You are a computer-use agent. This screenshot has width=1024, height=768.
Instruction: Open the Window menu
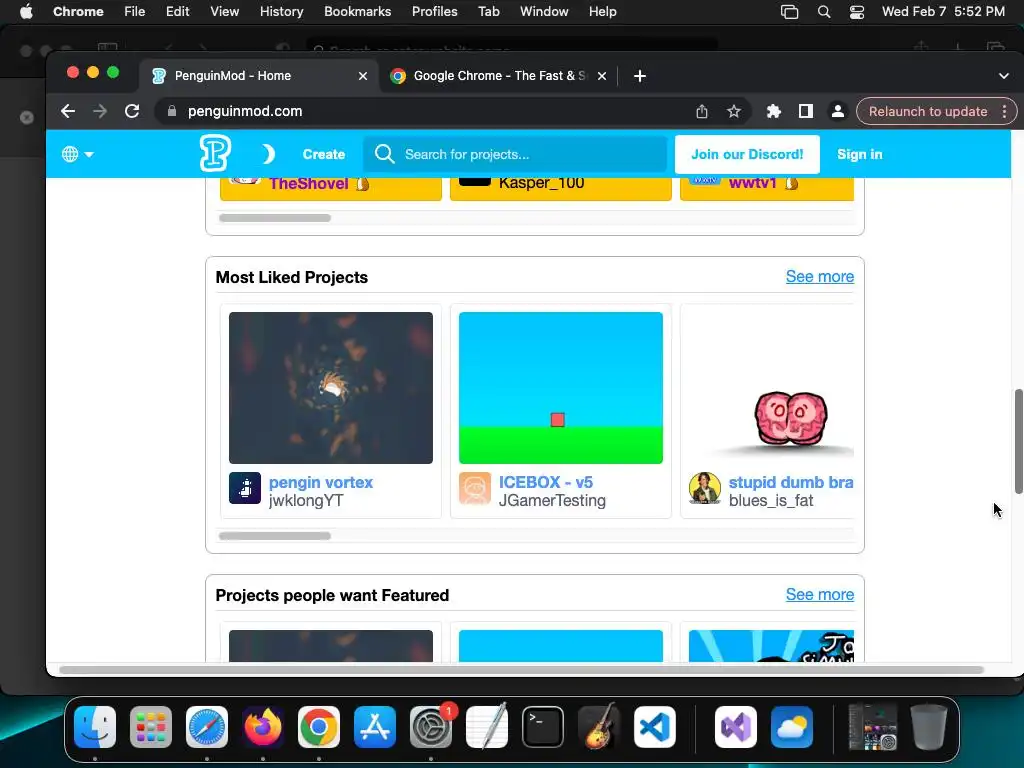coord(544,12)
